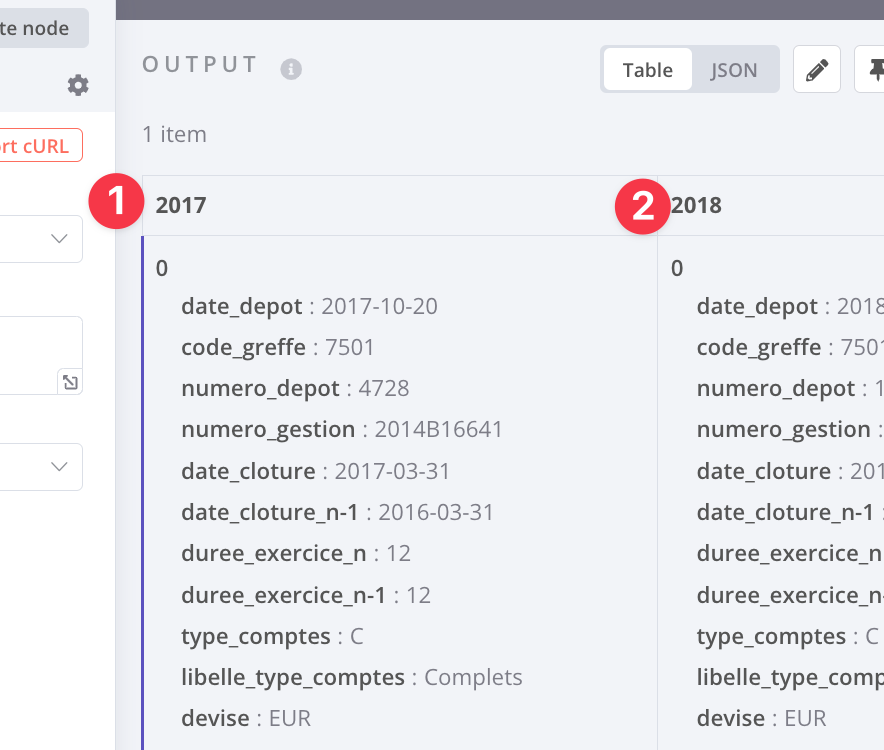This screenshot has height=750, width=884.
Task: Click the red badge 1 on 2017 column
Action: (x=116, y=199)
